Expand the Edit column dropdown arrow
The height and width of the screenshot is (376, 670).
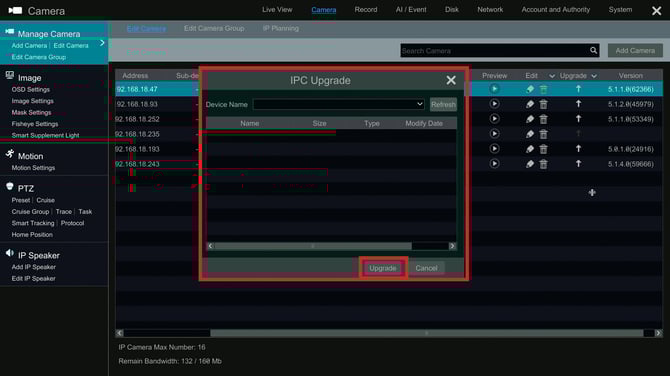(552, 76)
